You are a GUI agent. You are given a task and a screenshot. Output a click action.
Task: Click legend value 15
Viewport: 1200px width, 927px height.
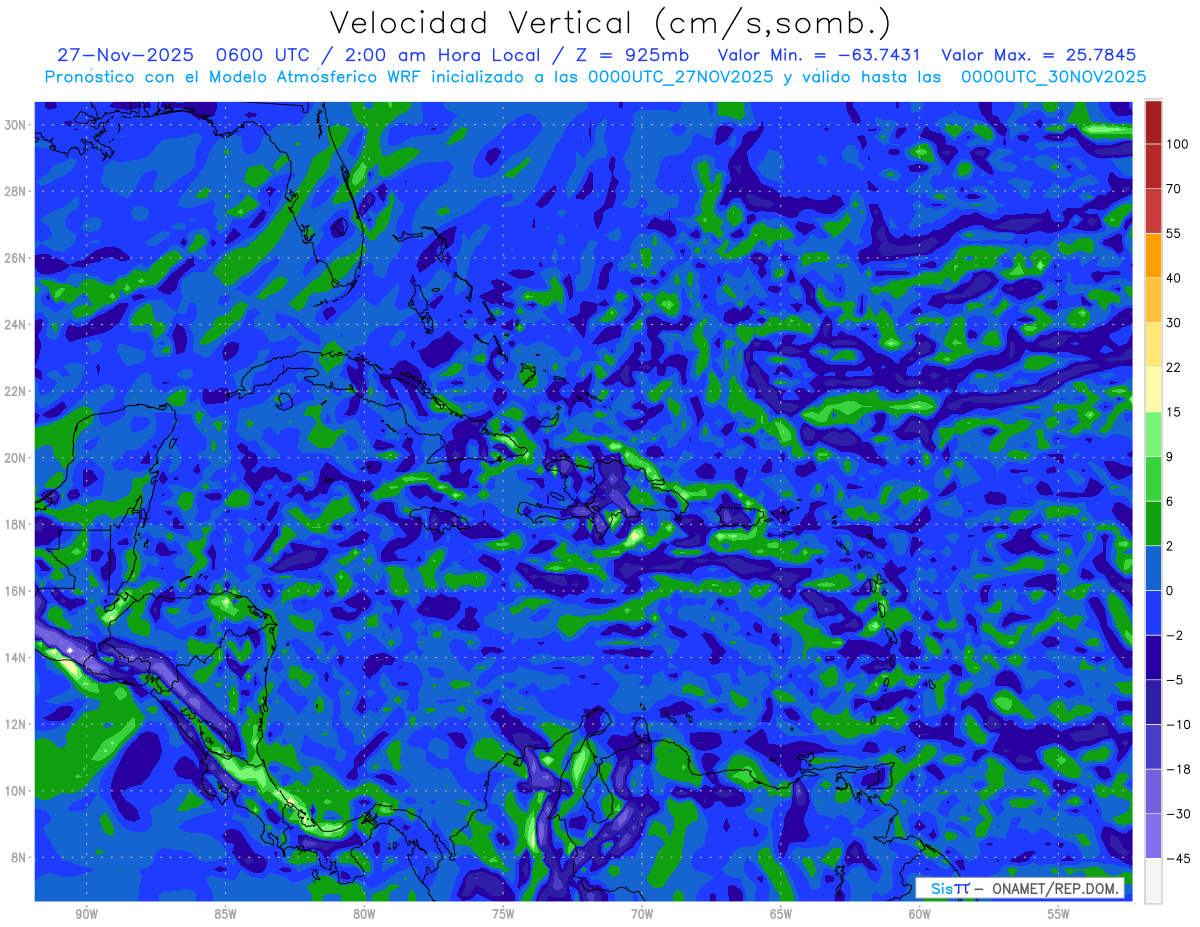coord(1174,412)
